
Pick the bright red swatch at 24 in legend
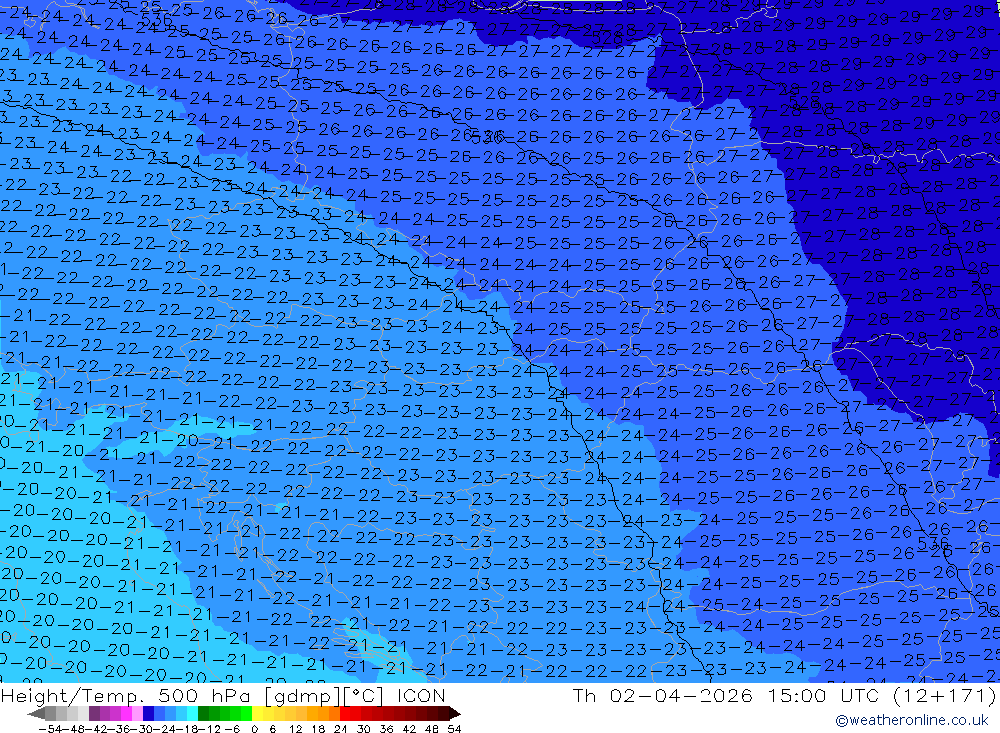pos(345,713)
